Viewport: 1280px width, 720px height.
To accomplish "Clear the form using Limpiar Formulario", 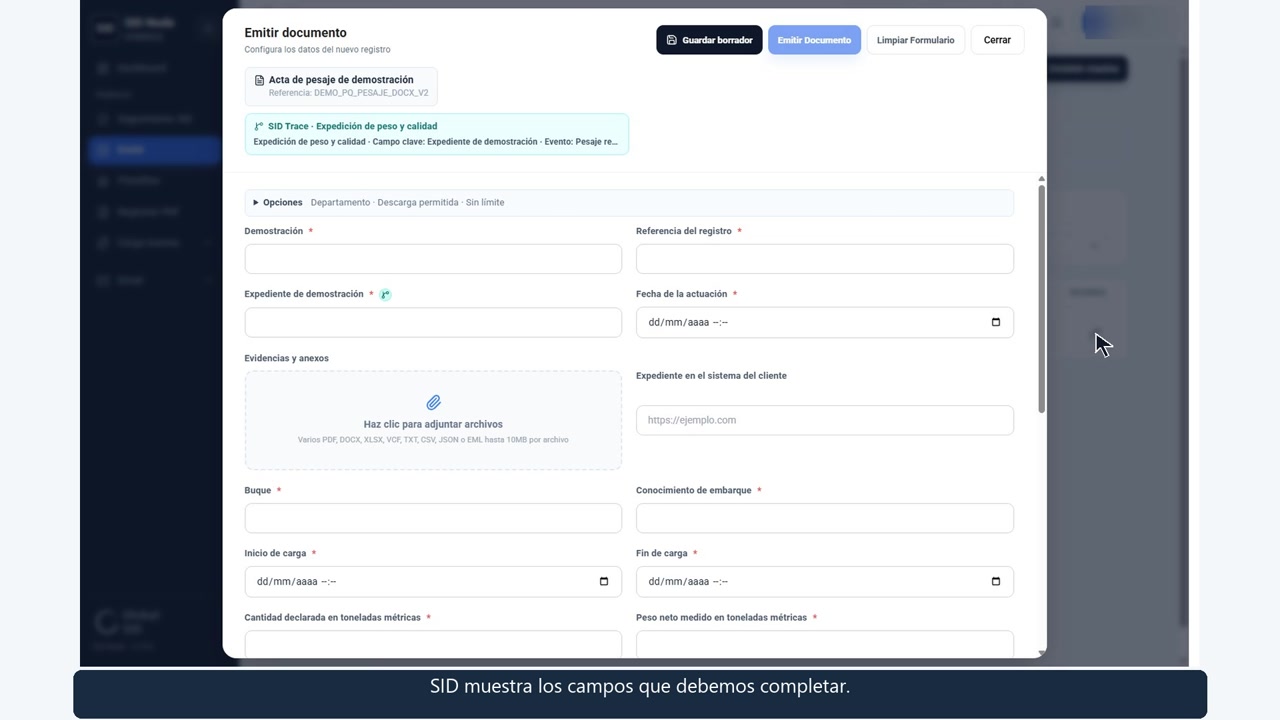I will click(915, 40).
